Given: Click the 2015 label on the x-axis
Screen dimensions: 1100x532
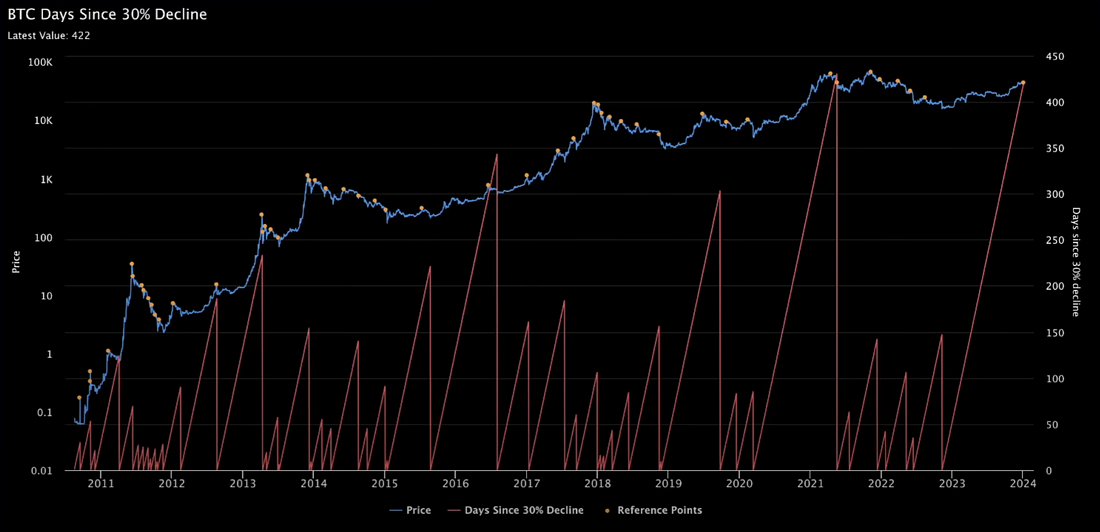Looking at the screenshot, I should pos(384,483).
